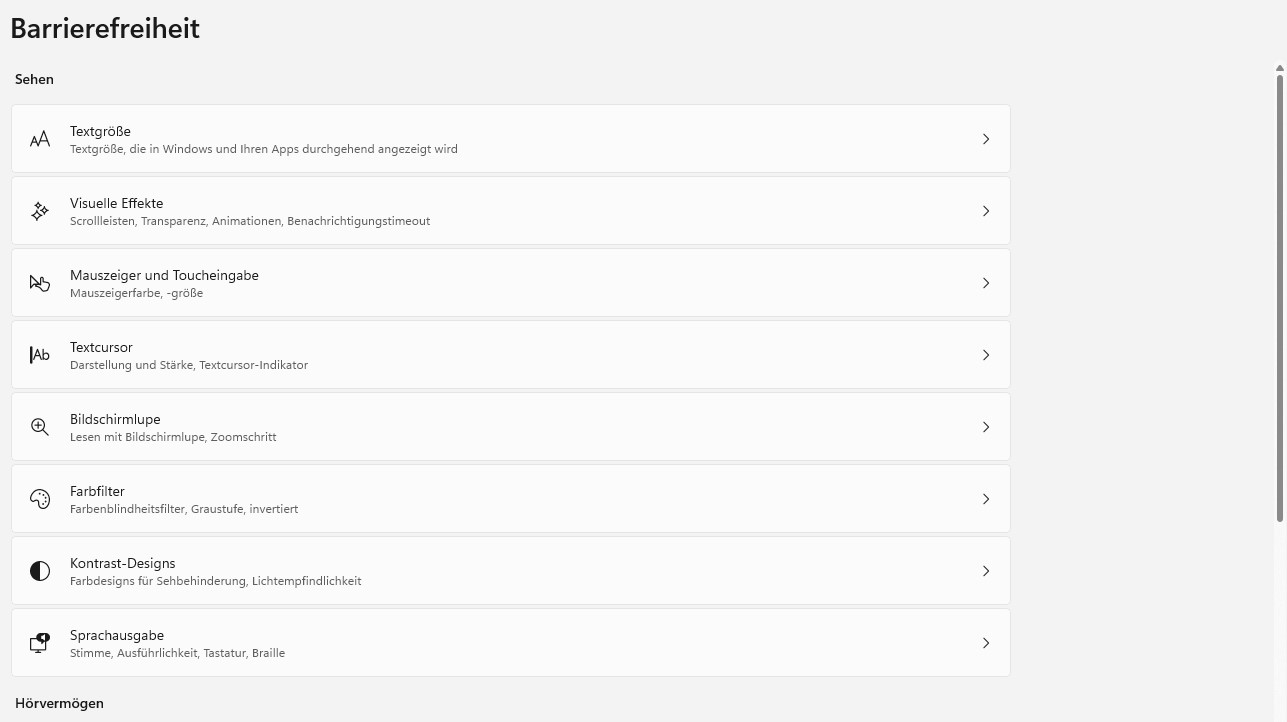The height and width of the screenshot is (722, 1287).
Task: Click the Farbfilter palette icon
Action: pyautogui.click(x=40, y=499)
